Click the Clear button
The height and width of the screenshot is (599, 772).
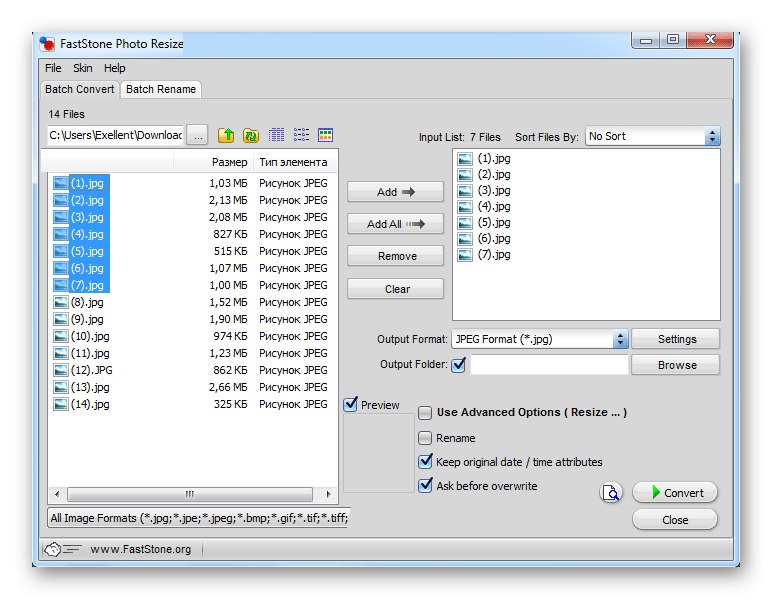tap(395, 289)
